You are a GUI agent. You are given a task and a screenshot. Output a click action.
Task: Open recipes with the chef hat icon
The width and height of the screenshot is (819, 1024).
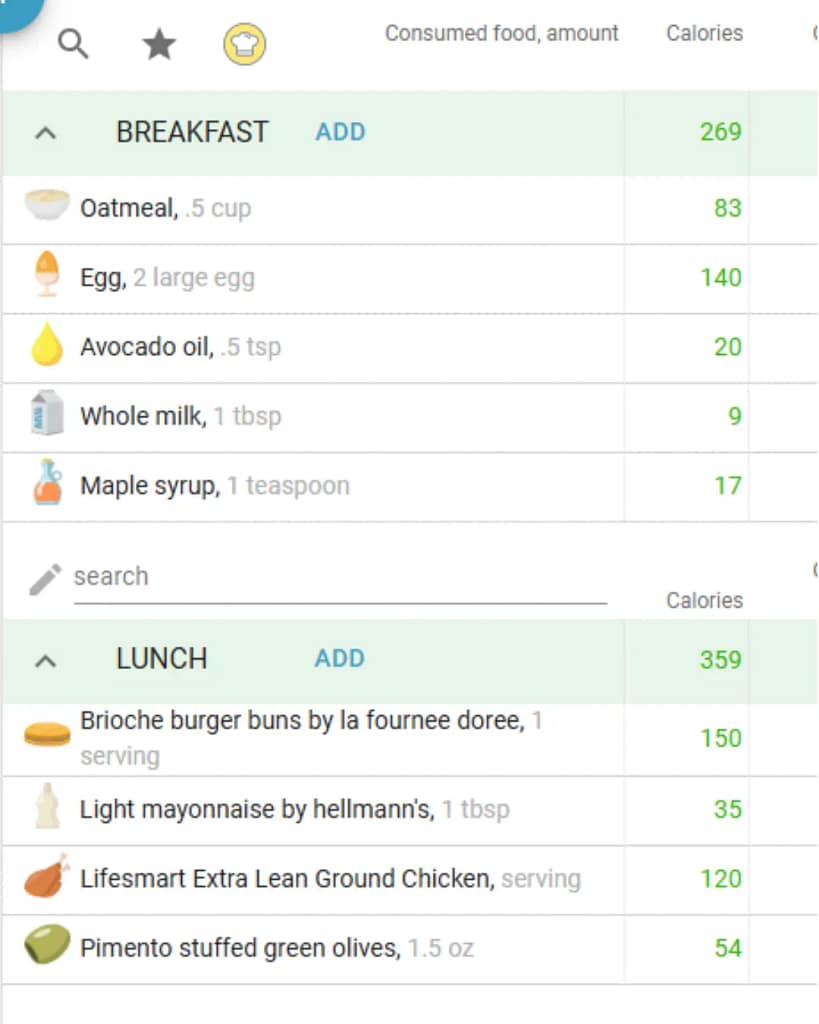(244, 45)
